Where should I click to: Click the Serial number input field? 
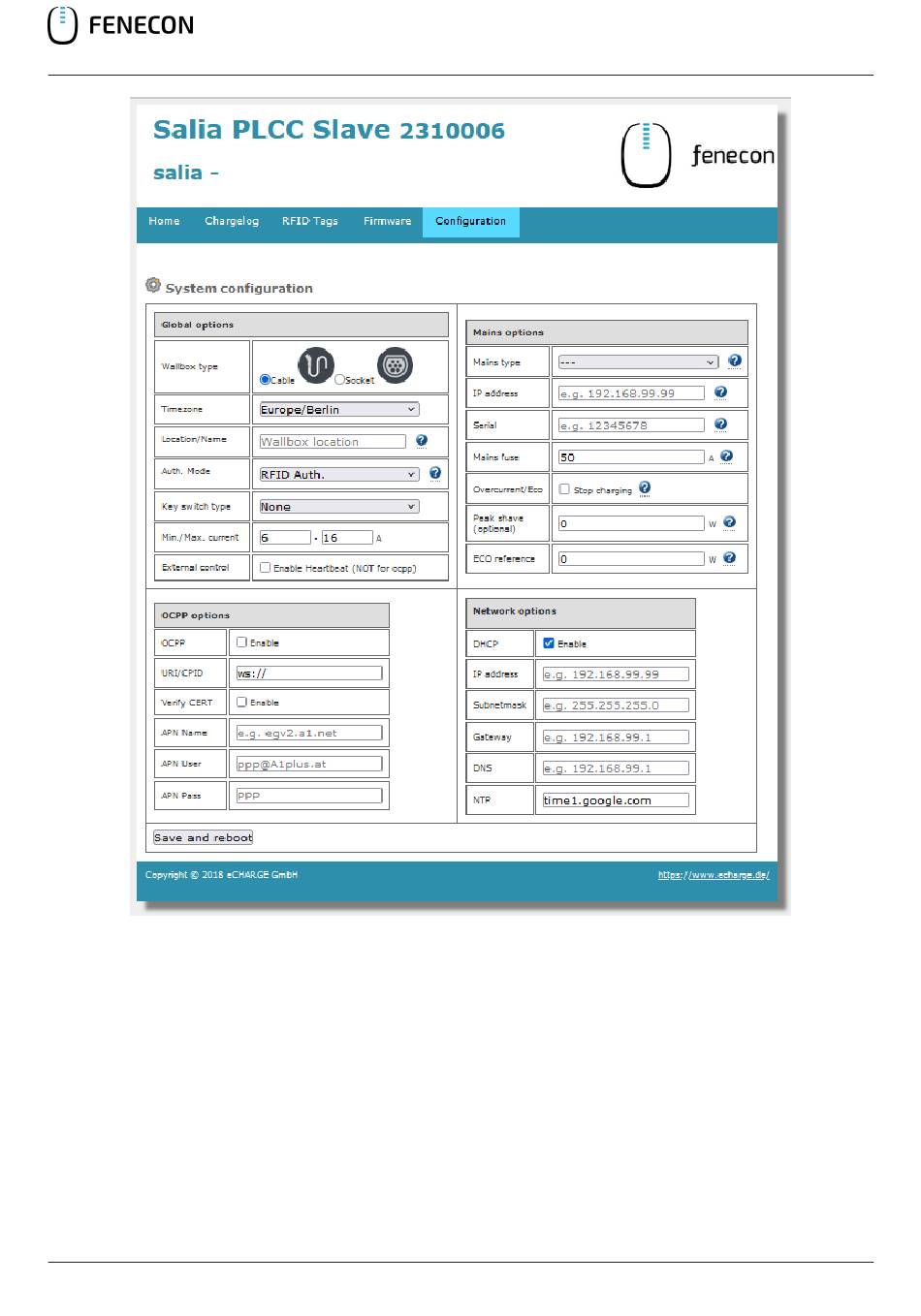tap(631, 425)
